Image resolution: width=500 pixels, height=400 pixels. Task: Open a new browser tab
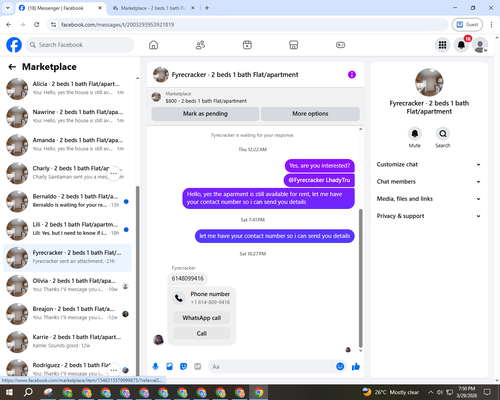click(207, 8)
